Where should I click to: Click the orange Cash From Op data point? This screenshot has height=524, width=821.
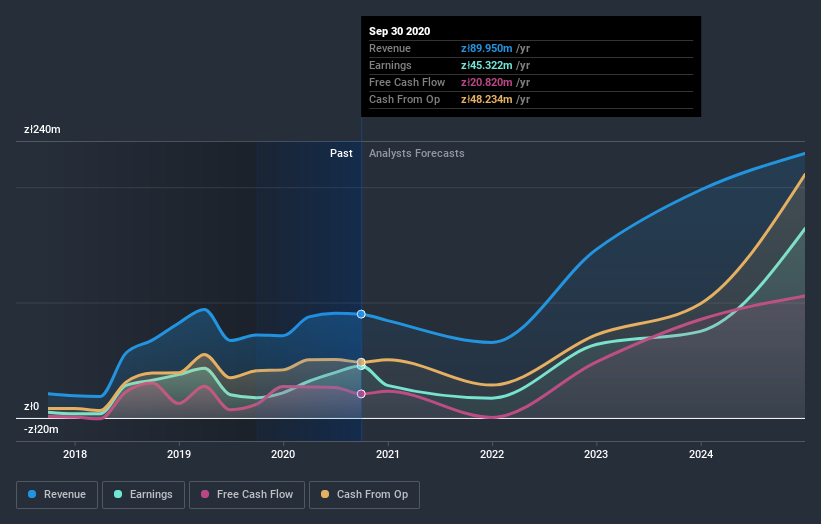pos(361,362)
